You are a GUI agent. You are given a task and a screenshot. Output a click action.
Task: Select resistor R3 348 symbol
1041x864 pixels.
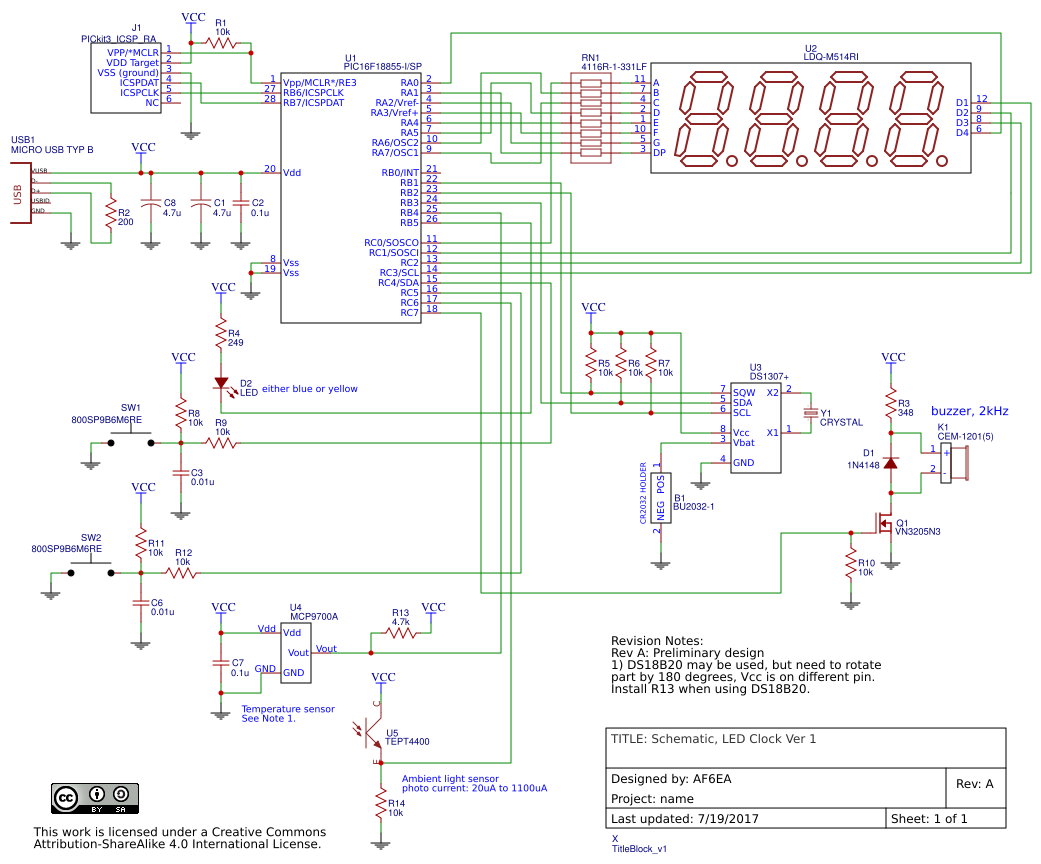(891, 403)
